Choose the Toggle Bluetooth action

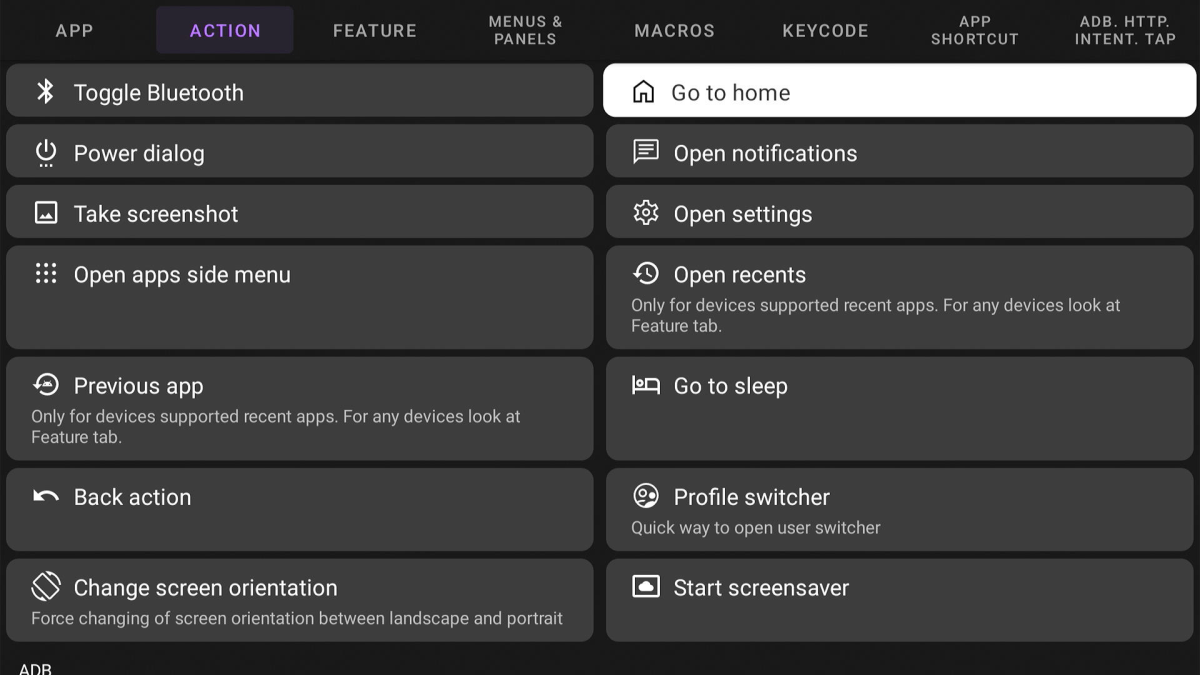pos(300,92)
